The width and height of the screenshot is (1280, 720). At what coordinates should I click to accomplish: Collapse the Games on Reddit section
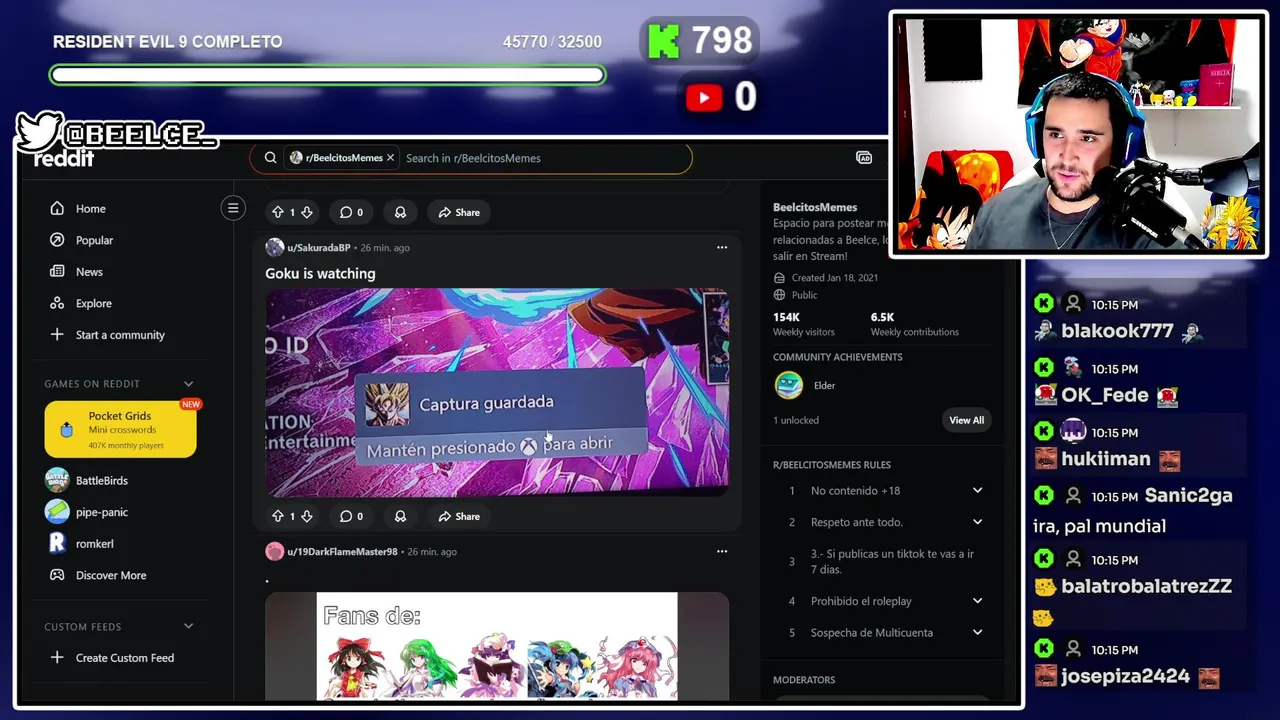[188, 384]
